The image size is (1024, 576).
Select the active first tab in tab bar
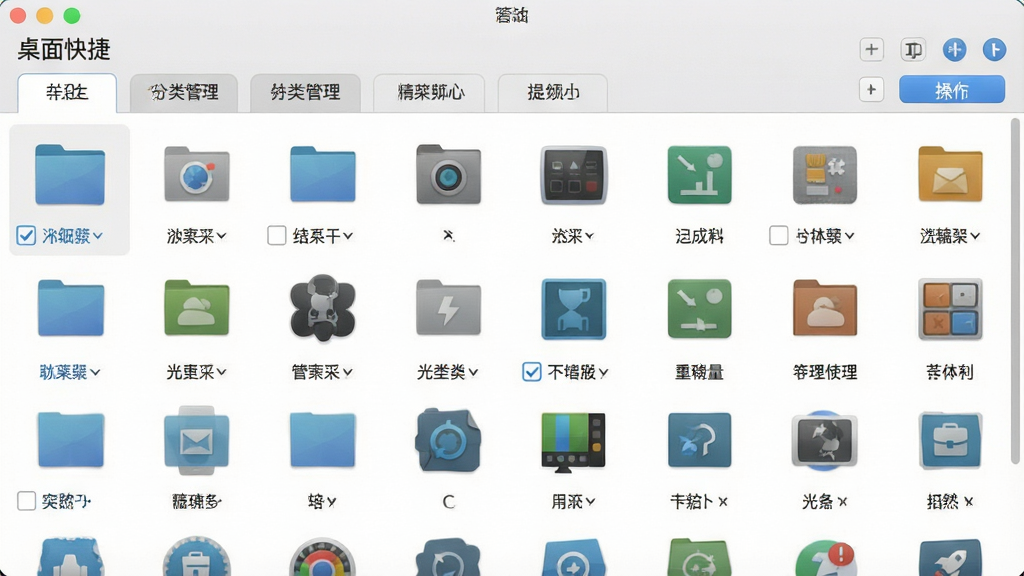click(67, 93)
